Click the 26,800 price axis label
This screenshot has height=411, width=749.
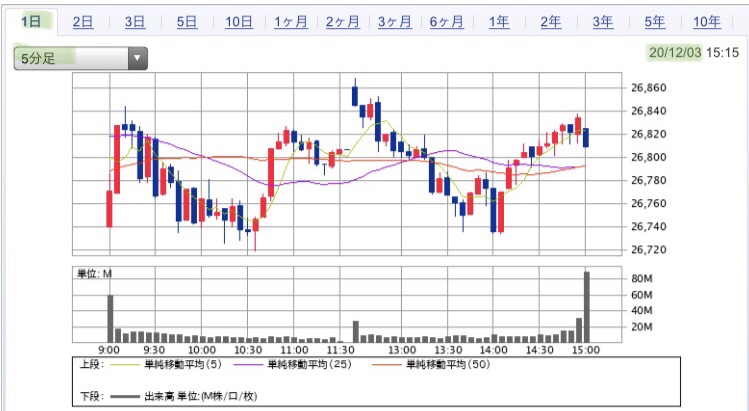(648, 157)
